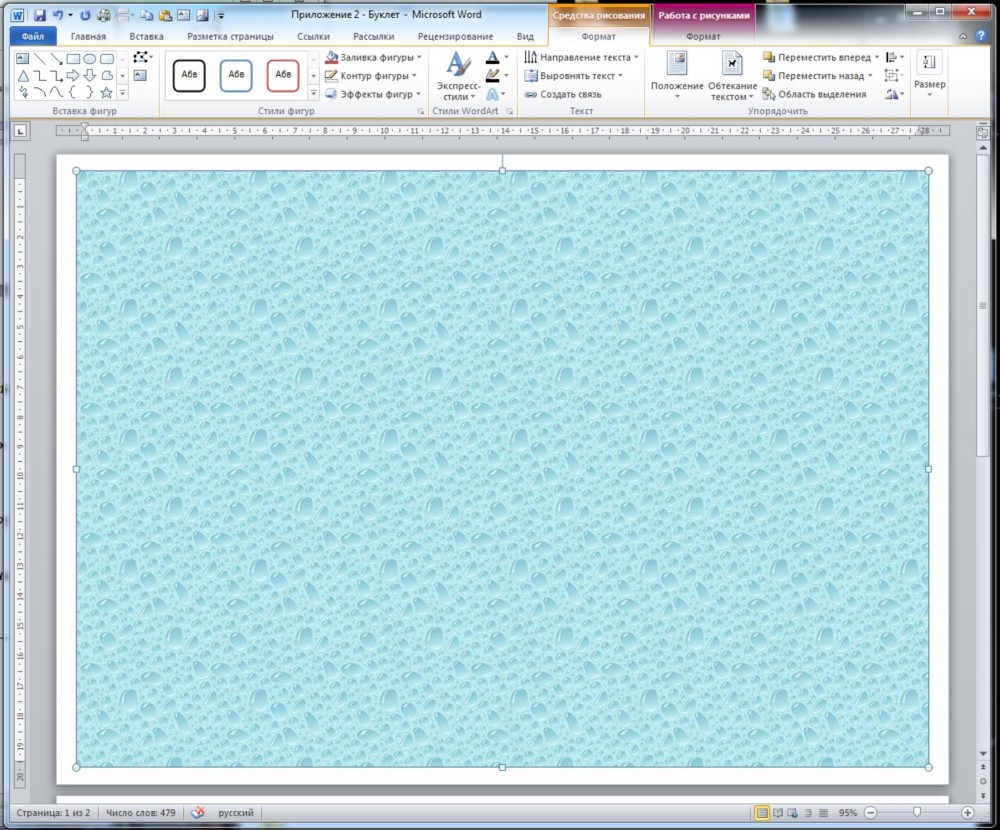Click the Размер (Size) icon
Image resolution: width=1000 pixels, height=830 pixels.
point(929,73)
